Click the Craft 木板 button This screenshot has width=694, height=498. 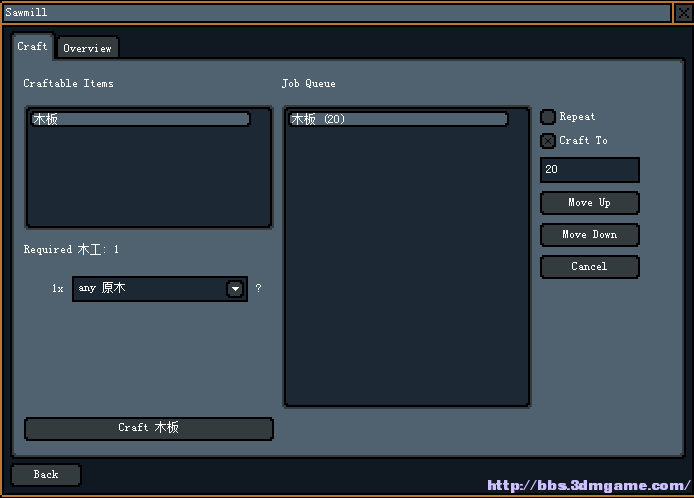149,428
